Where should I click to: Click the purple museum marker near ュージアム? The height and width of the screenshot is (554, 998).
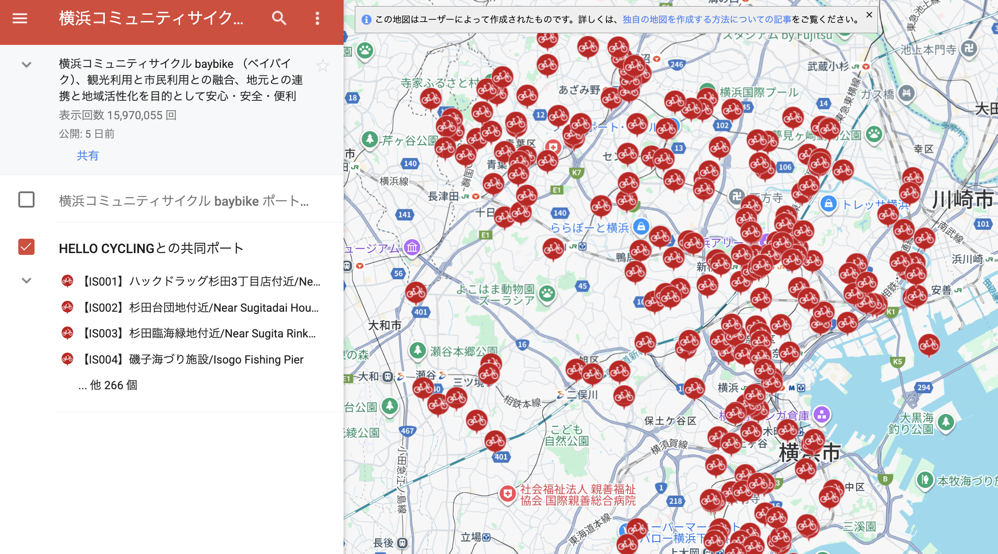coord(412,247)
